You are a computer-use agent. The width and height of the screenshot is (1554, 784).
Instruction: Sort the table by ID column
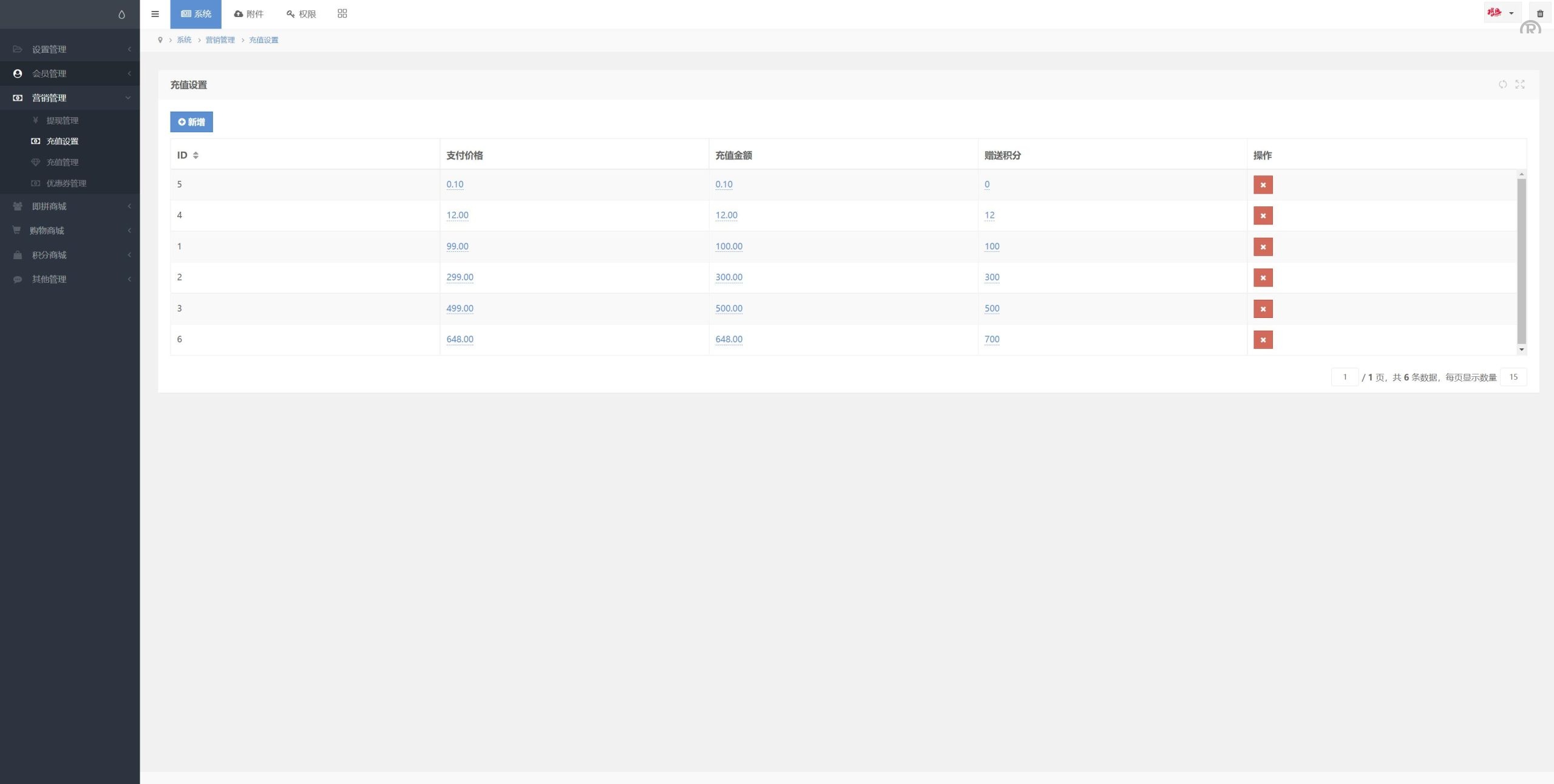pyautogui.click(x=195, y=155)
